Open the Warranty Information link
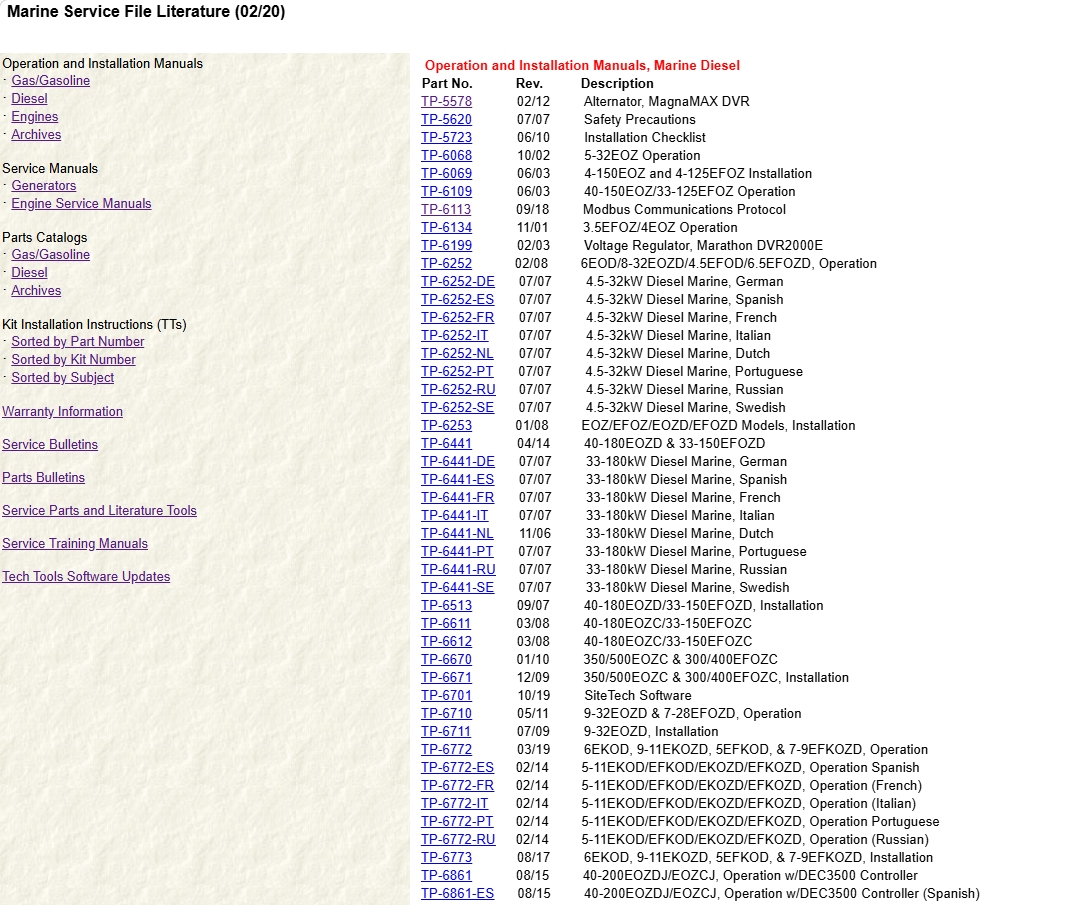 coord(62,412)
